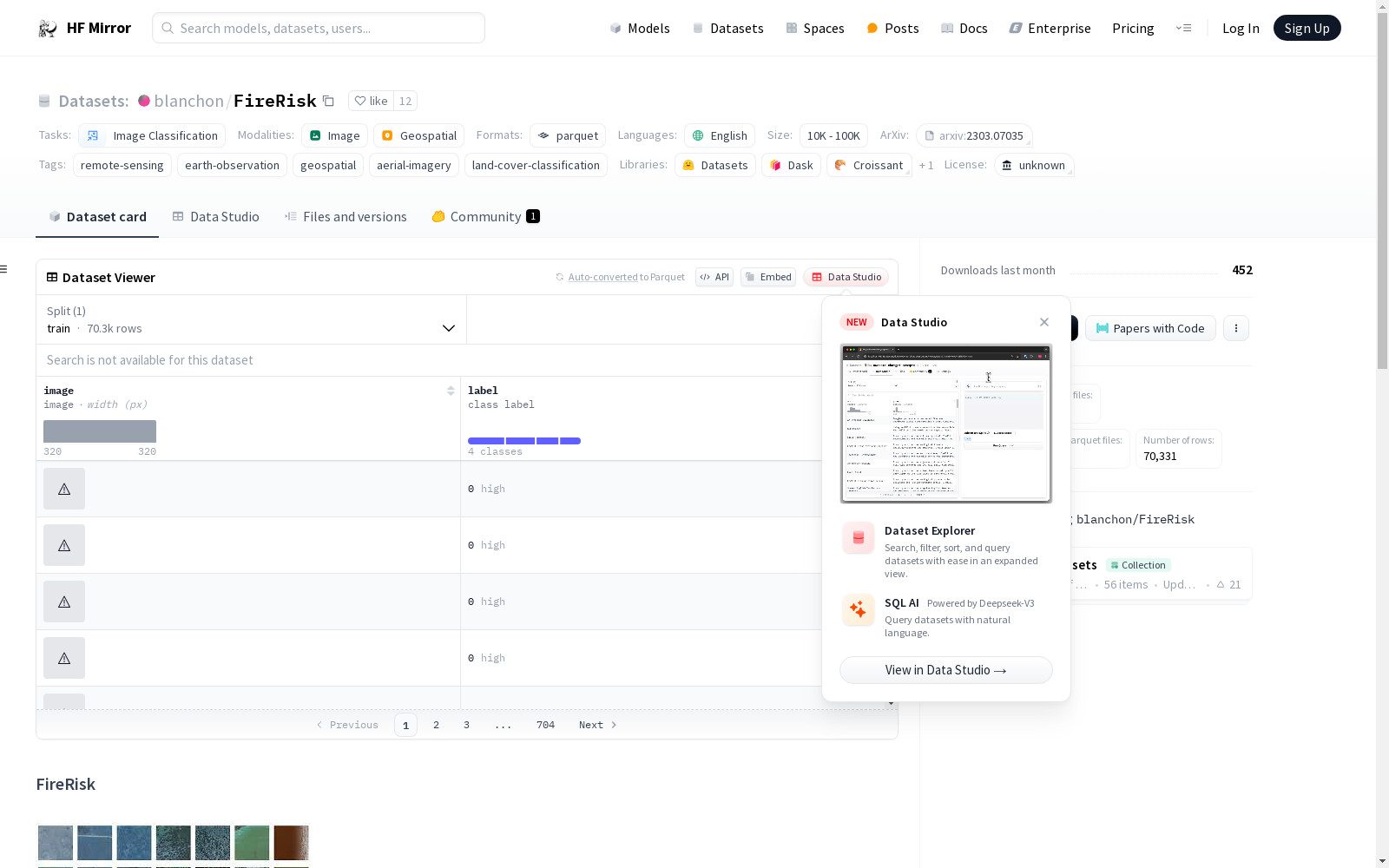Click Data Studio button in viewer header

pyautogui.click(x=846, y=277)
